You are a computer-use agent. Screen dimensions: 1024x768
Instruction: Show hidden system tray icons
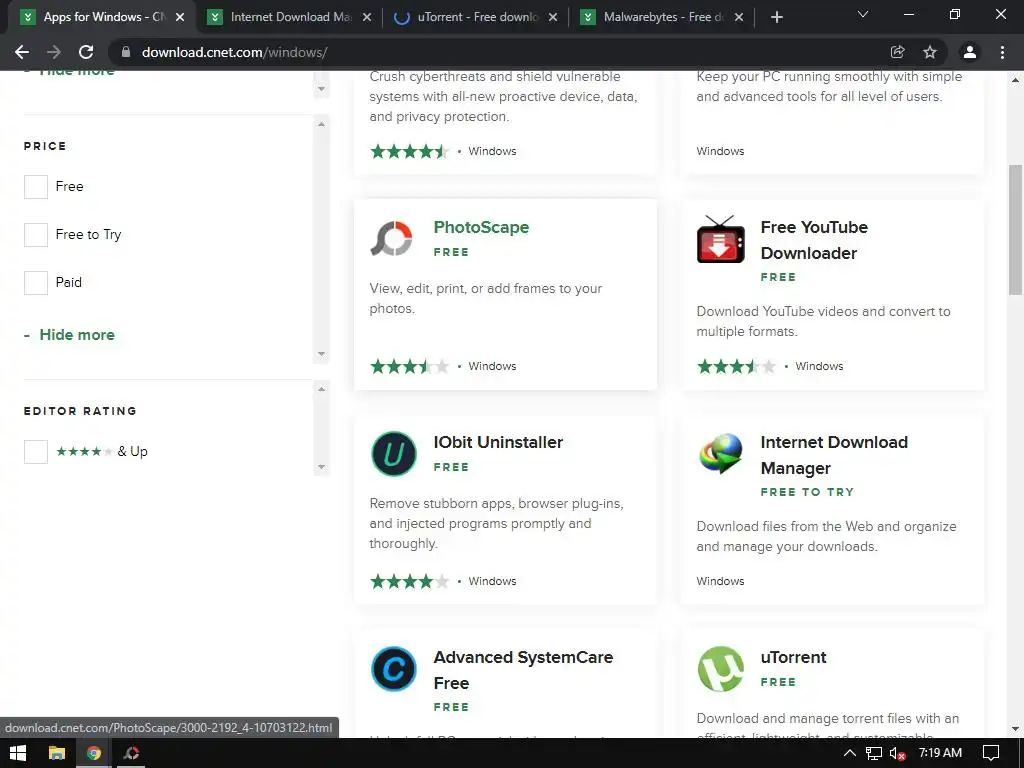click(x=849, y=753)
